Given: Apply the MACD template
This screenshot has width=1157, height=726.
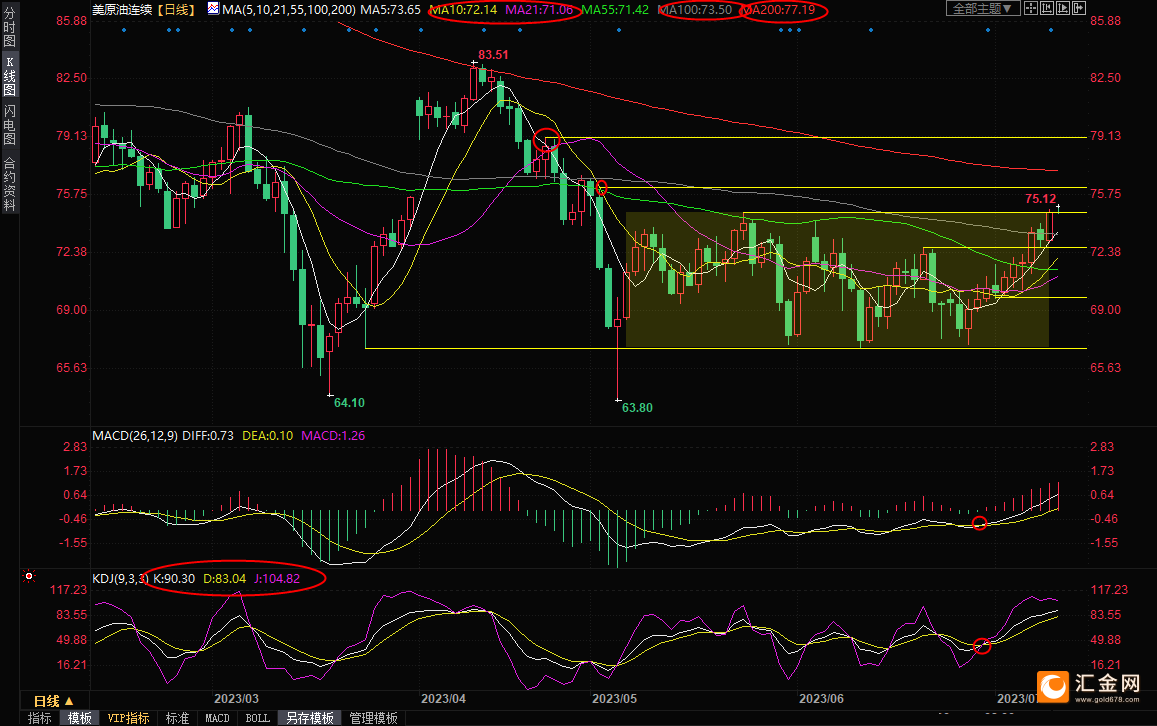Looking at the screenshot, I should tap(217, 718).
